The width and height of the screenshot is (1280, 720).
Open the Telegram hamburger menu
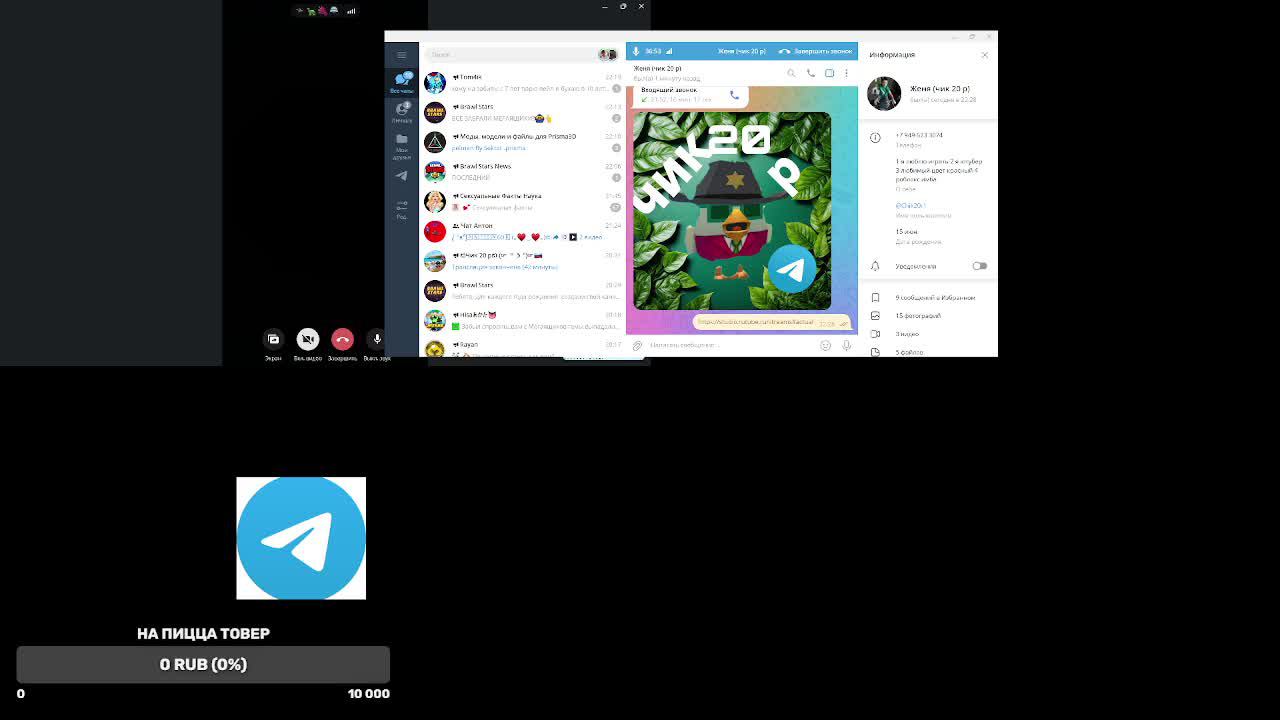[402, 55]
